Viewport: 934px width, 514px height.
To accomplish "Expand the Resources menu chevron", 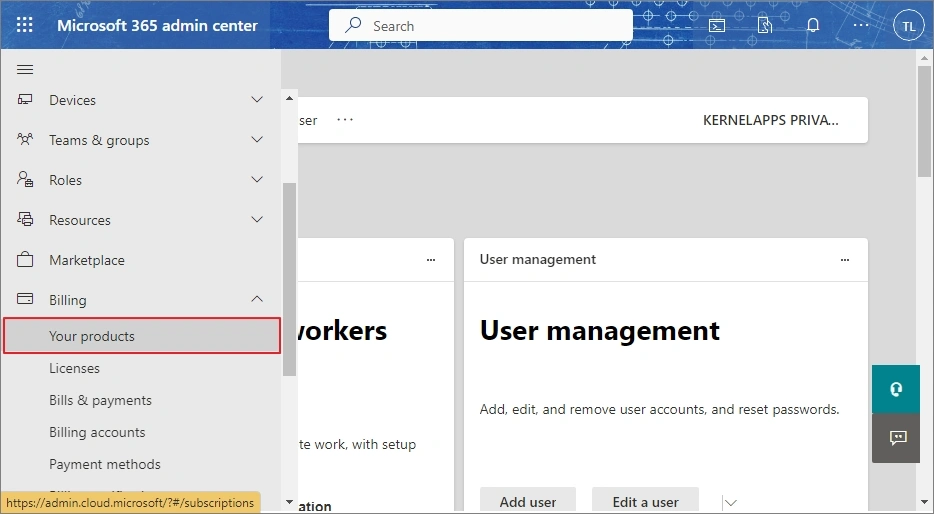I will tap(257, 219).
